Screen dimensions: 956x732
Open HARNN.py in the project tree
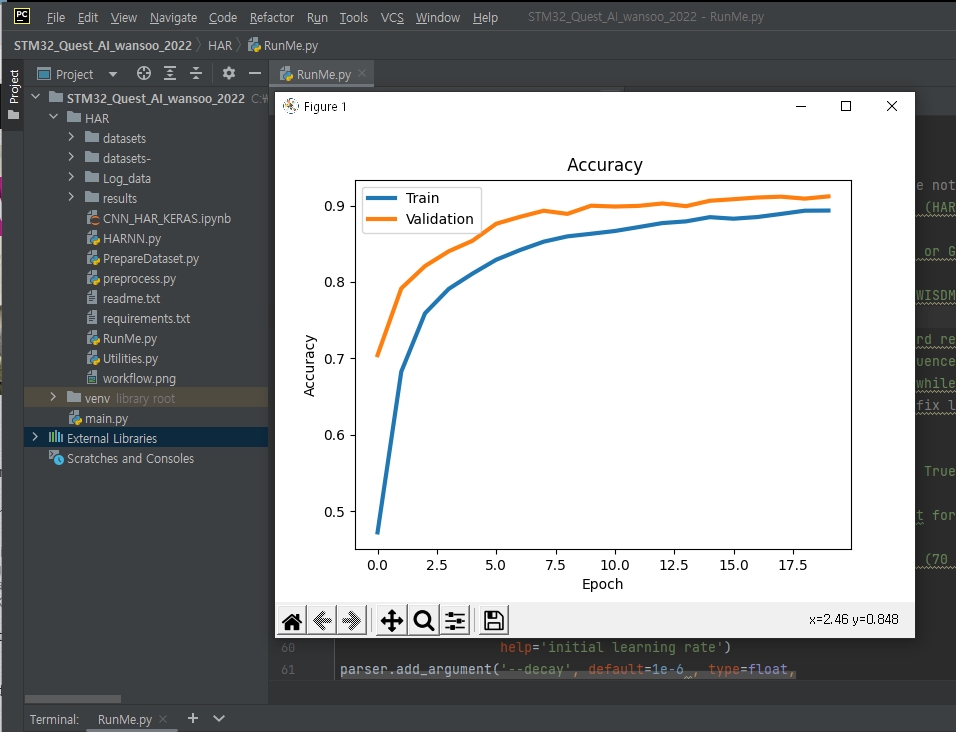click(132, 238)
